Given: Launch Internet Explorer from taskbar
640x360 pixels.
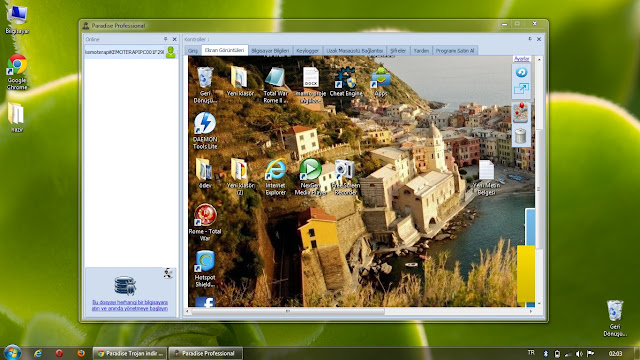Looking at the screenshot, I should click(x=38, y=353).
